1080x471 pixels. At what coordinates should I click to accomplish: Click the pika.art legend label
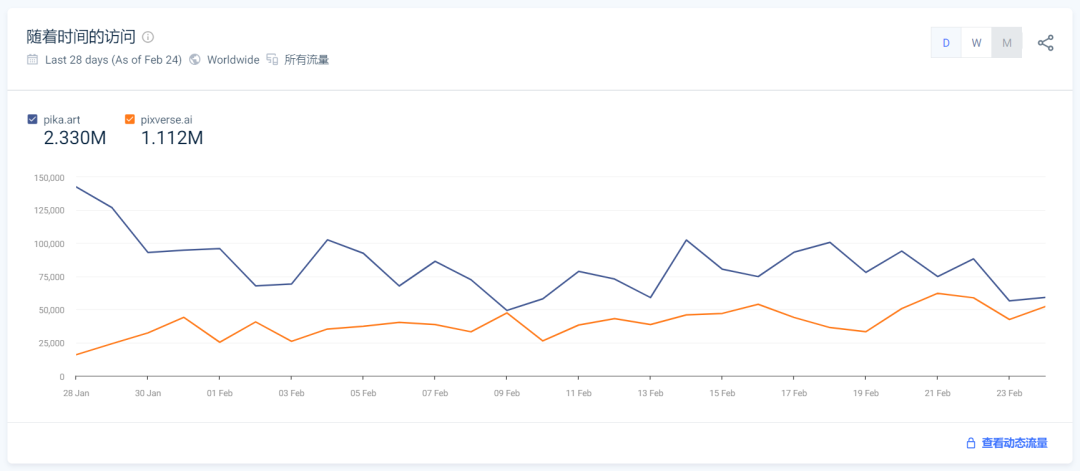point(62,120)
